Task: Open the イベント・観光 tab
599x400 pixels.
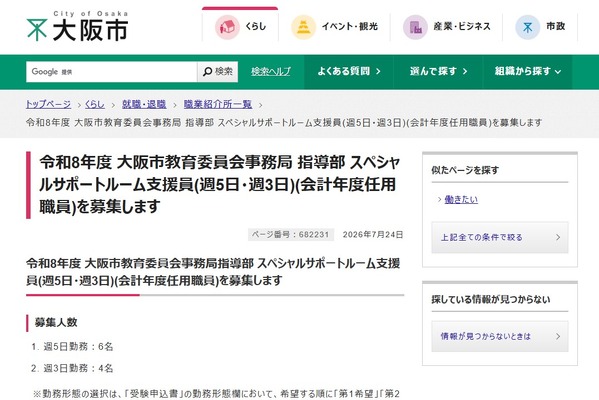Action: coord(334,27)
